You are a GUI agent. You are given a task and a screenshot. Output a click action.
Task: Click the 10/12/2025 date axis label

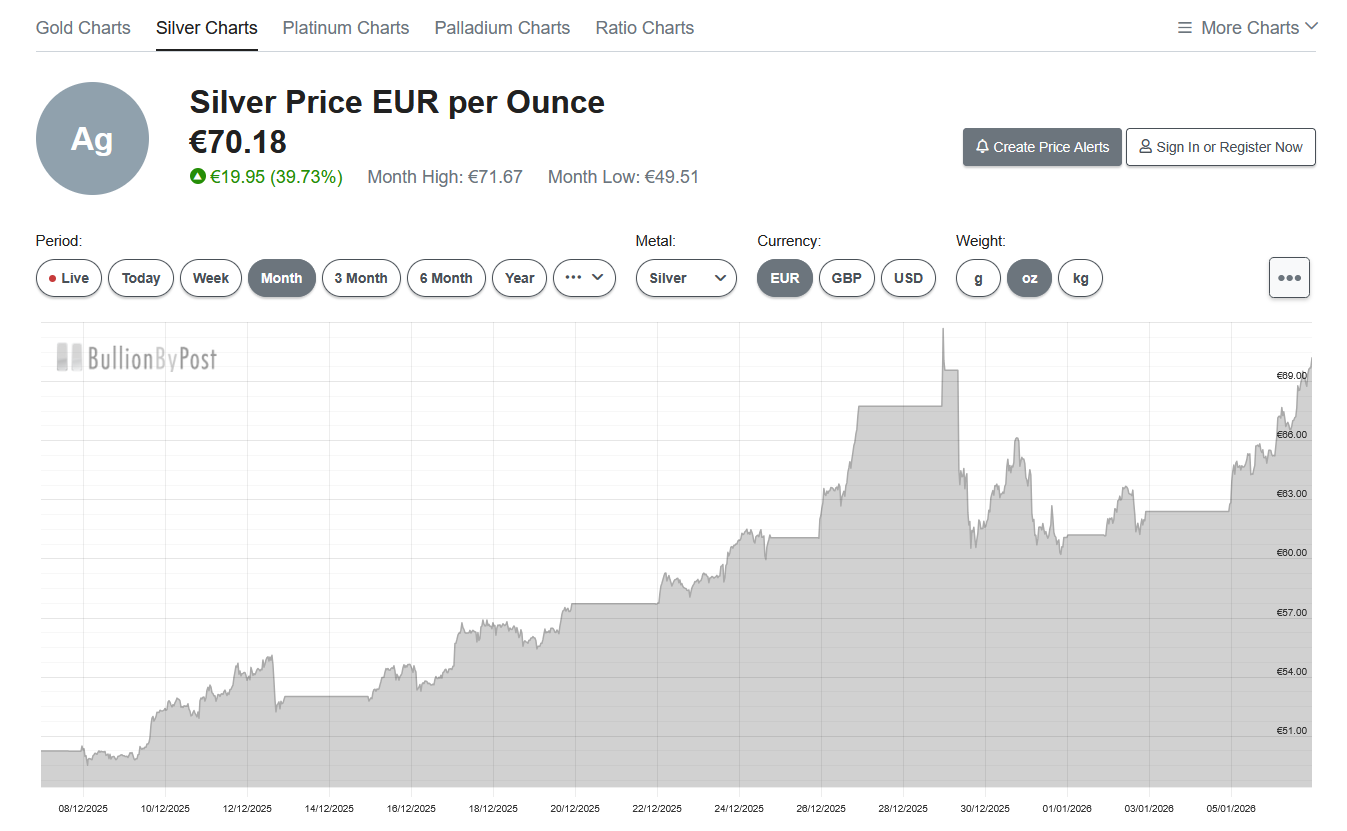click(x=165, y=808)
